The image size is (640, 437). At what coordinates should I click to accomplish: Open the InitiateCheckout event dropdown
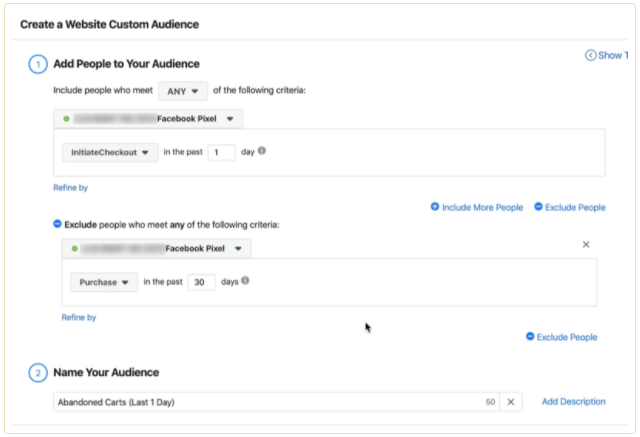(x=109, y=153)
